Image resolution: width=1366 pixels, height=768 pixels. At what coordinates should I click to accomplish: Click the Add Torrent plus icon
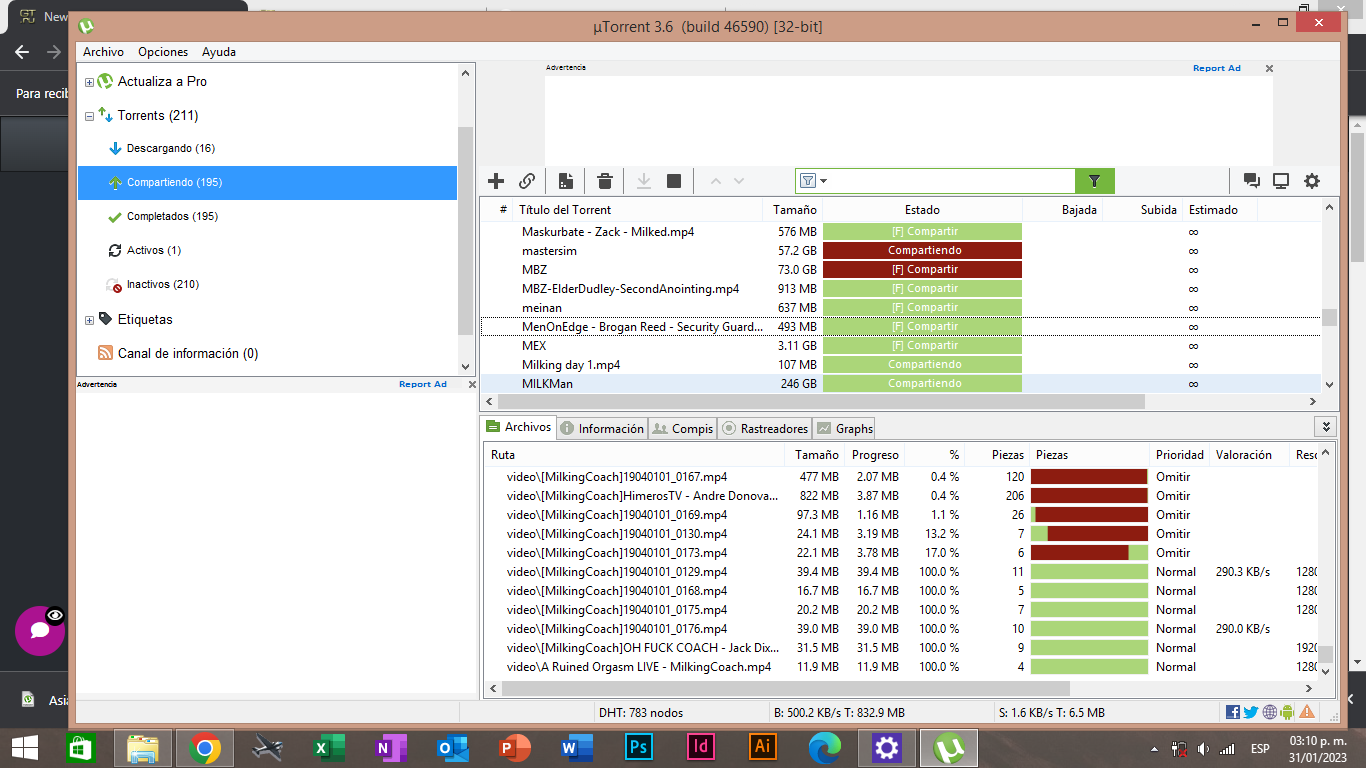(496, 181)
